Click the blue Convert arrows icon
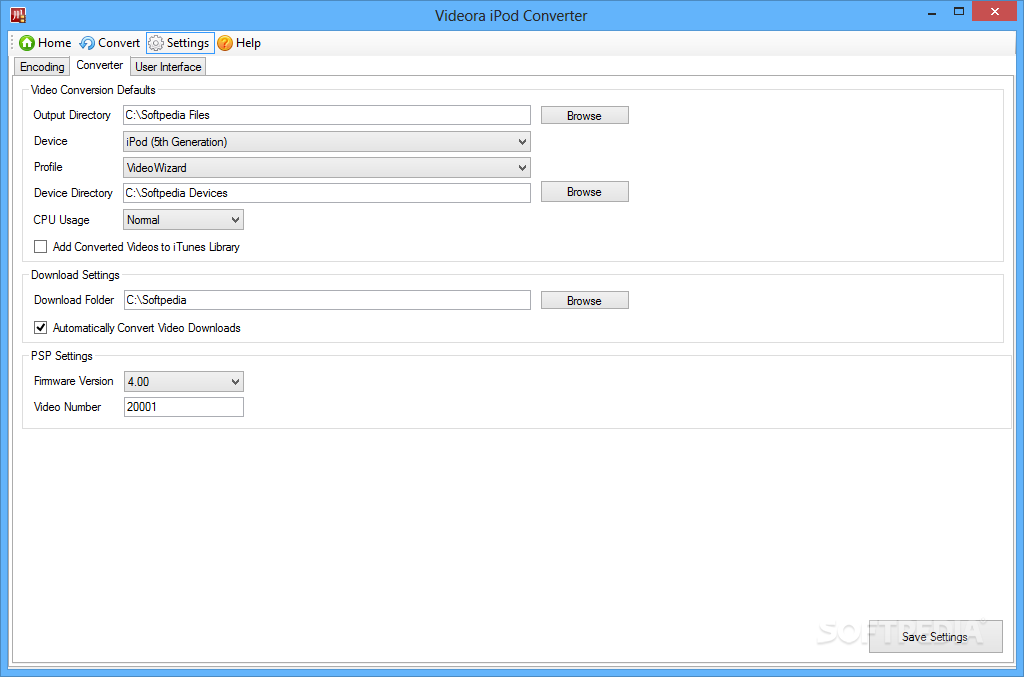Screen dimensions: 1024x677 tap(87, 43)
